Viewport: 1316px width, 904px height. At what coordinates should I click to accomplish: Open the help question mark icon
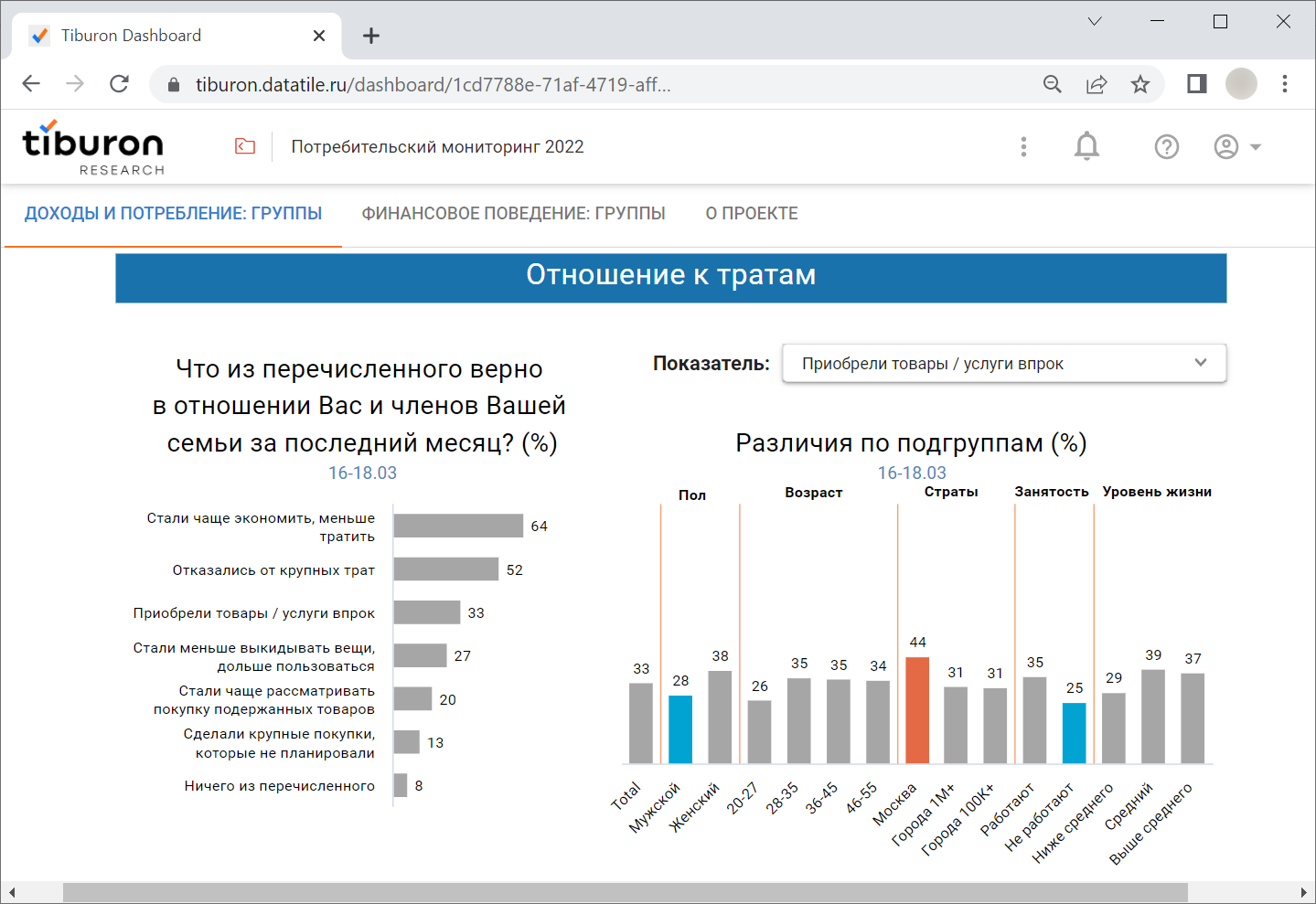pos(1167,146)
